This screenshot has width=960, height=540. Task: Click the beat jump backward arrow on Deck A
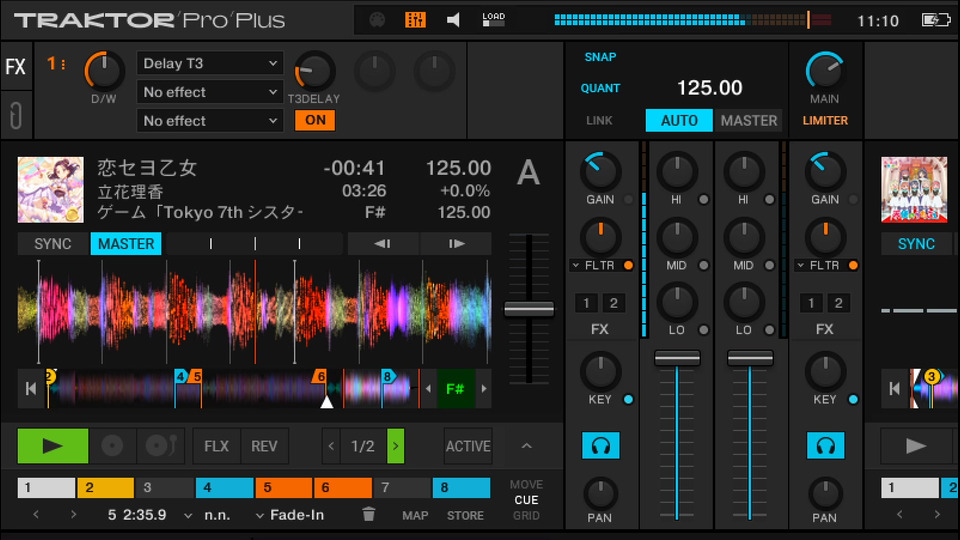click(x=383, y=244)
